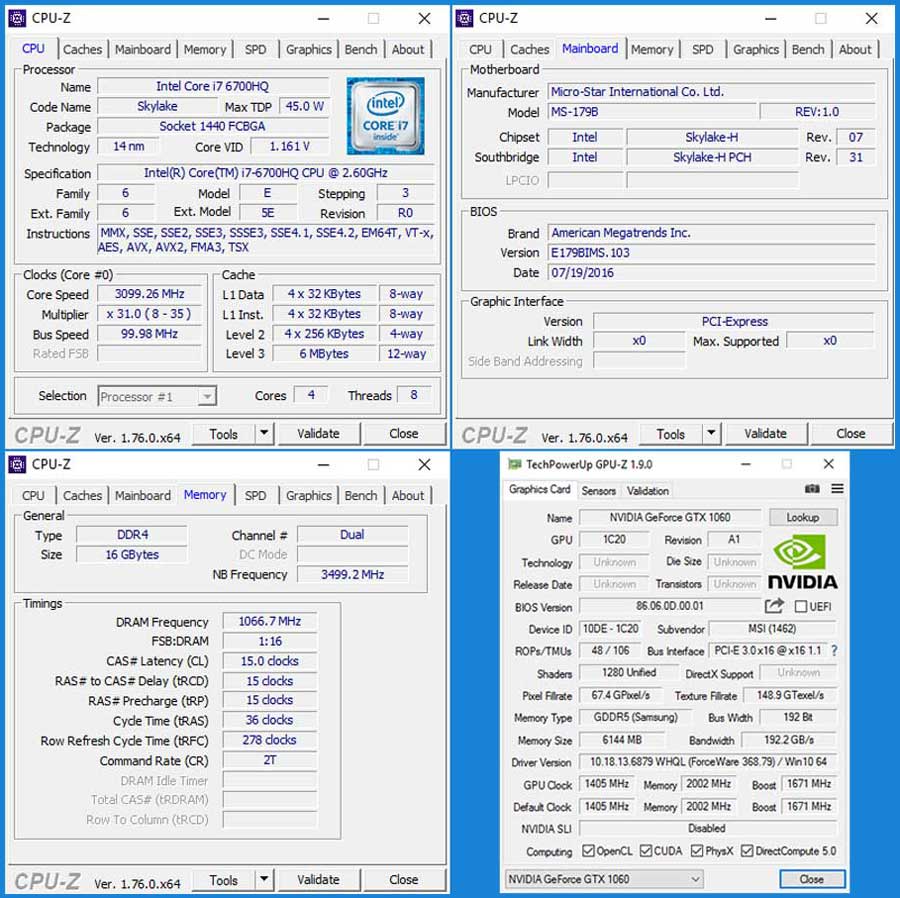Screen dimensions: 900x898
Task: Click the Memory Type value 'GDDR5 (Samsung)'
Action: pos(635,717)
